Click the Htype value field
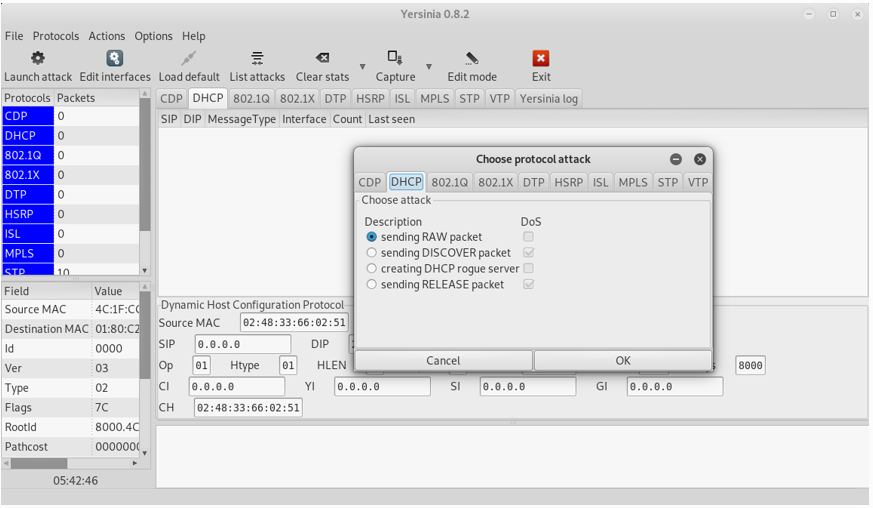Viewport: 873px width, 508px height. click(288, 365)
